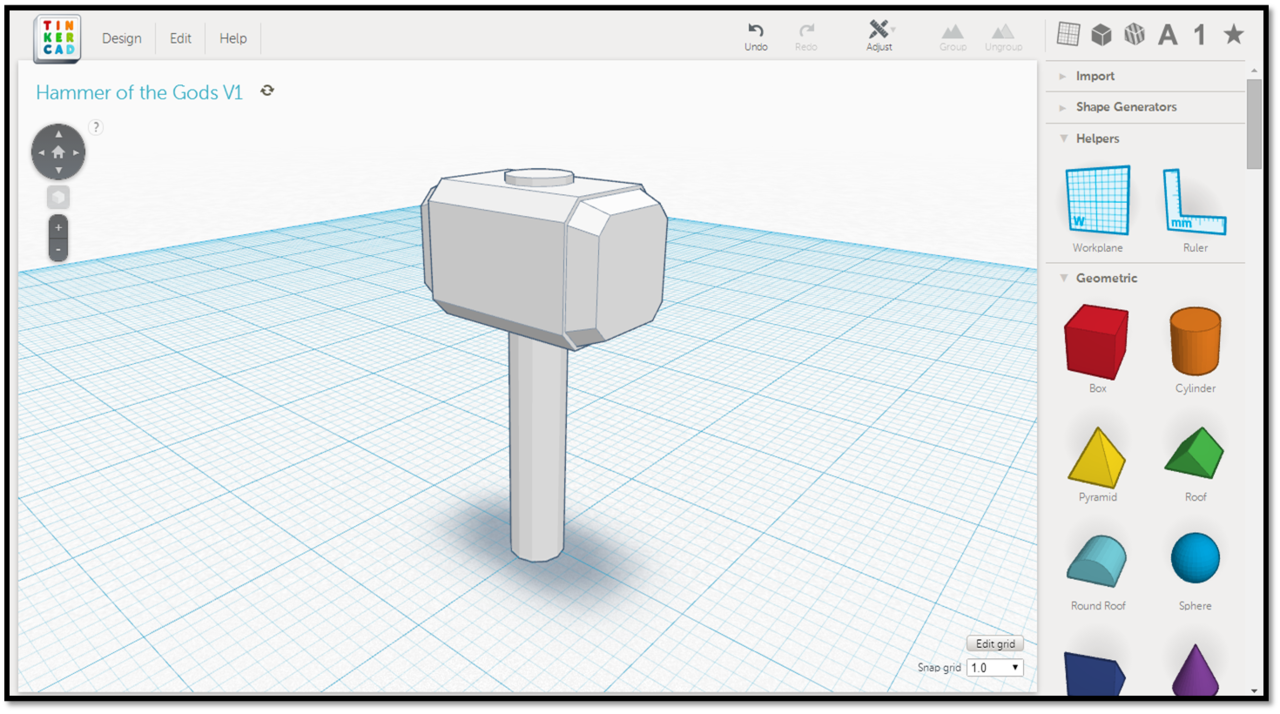This screenshot has height=714, width=1280.
Task: Open the Snap grid dropdown
Action: (994, 667)
